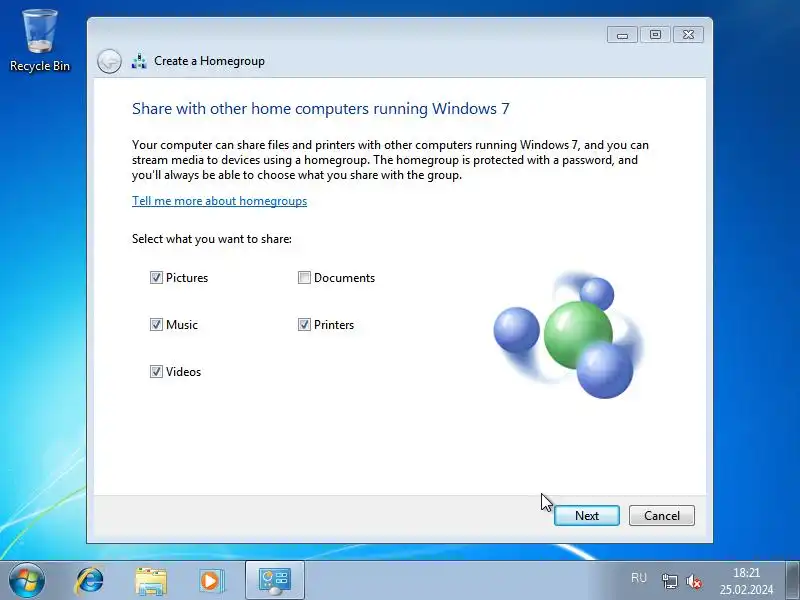800x600 pixels.
Task: Open Tell me more about homegroups link
Action: 219,201
